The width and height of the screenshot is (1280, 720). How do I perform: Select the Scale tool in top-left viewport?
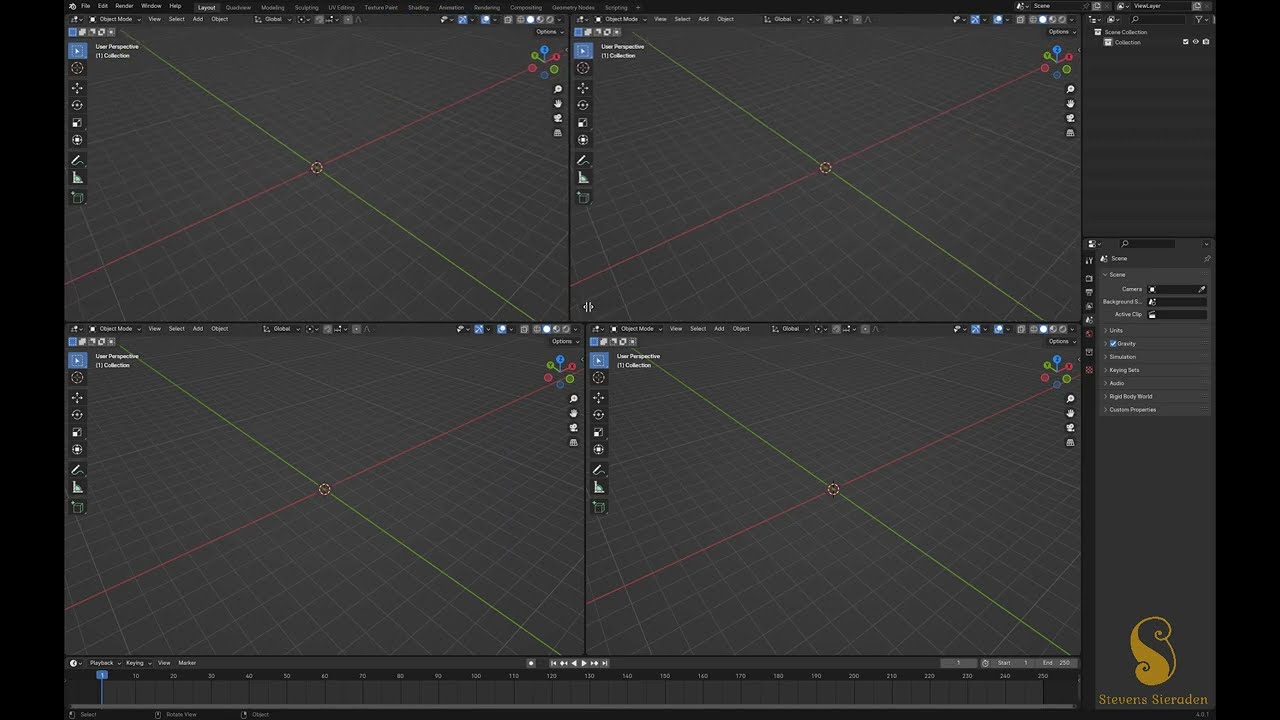click(77, 123)
